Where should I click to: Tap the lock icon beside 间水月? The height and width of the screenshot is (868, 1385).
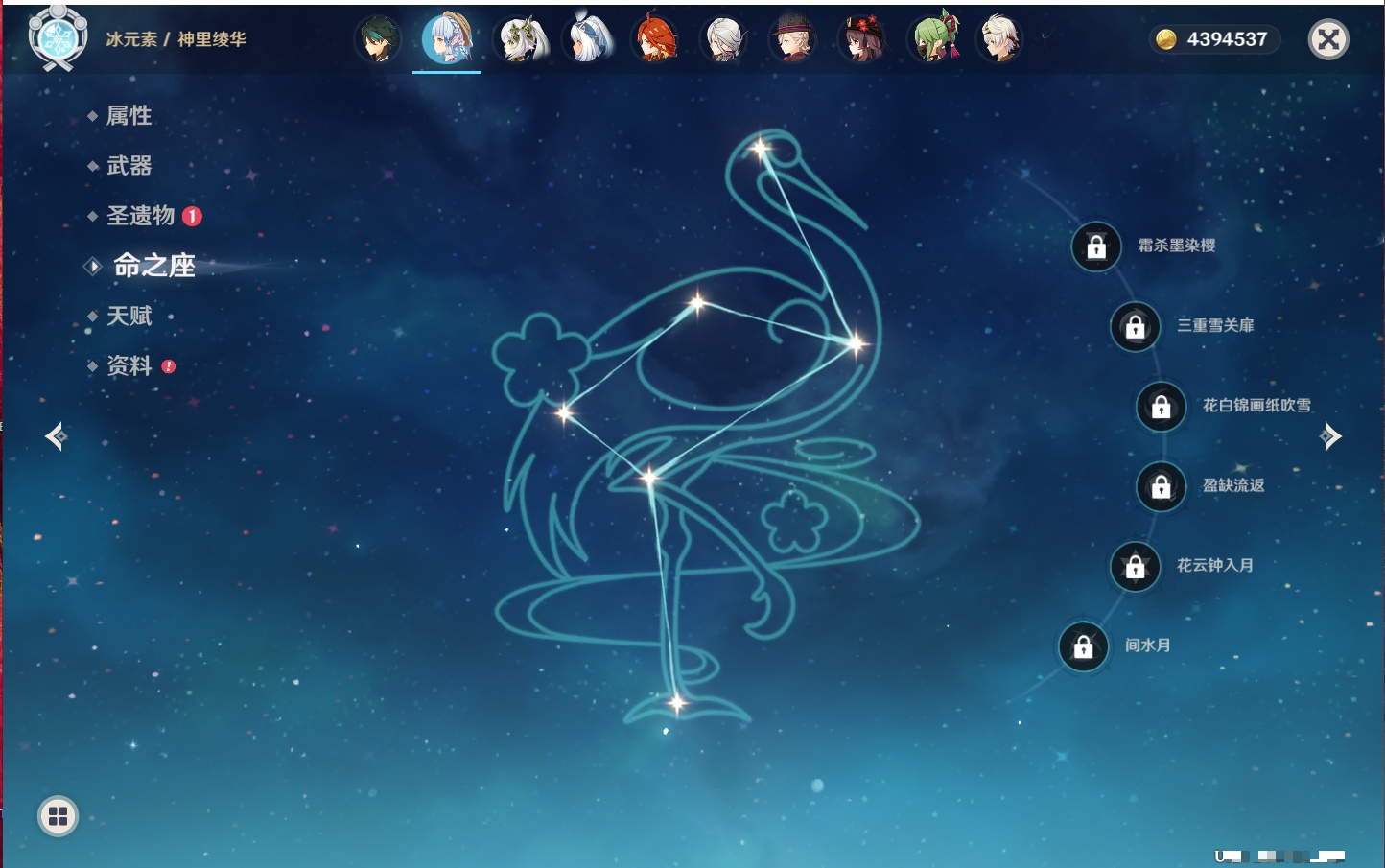(x=1083, y=647)
